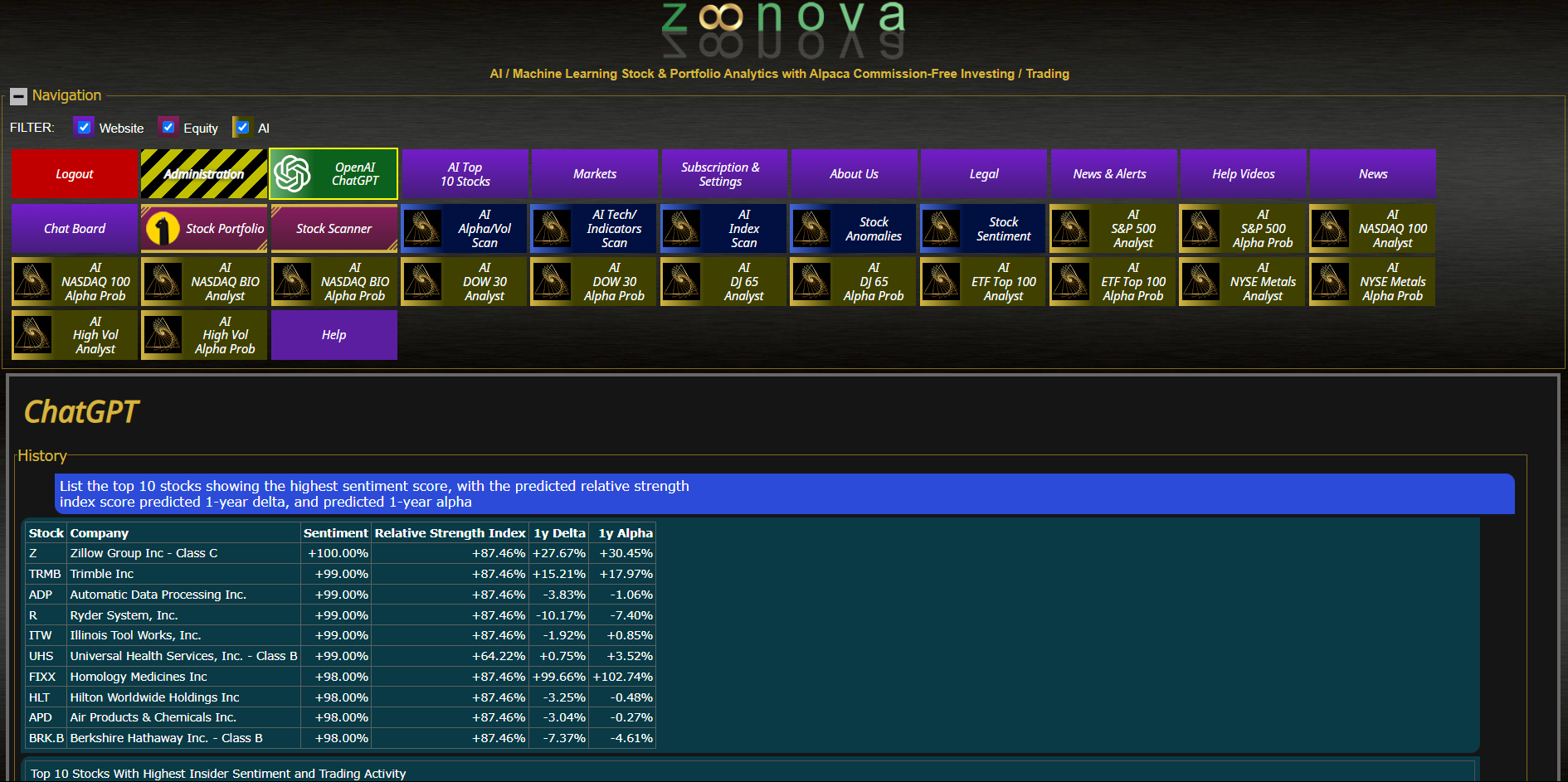
Task: Open the AI NYSE Metals Analyst tile
Action: (x=1242, y=282)
